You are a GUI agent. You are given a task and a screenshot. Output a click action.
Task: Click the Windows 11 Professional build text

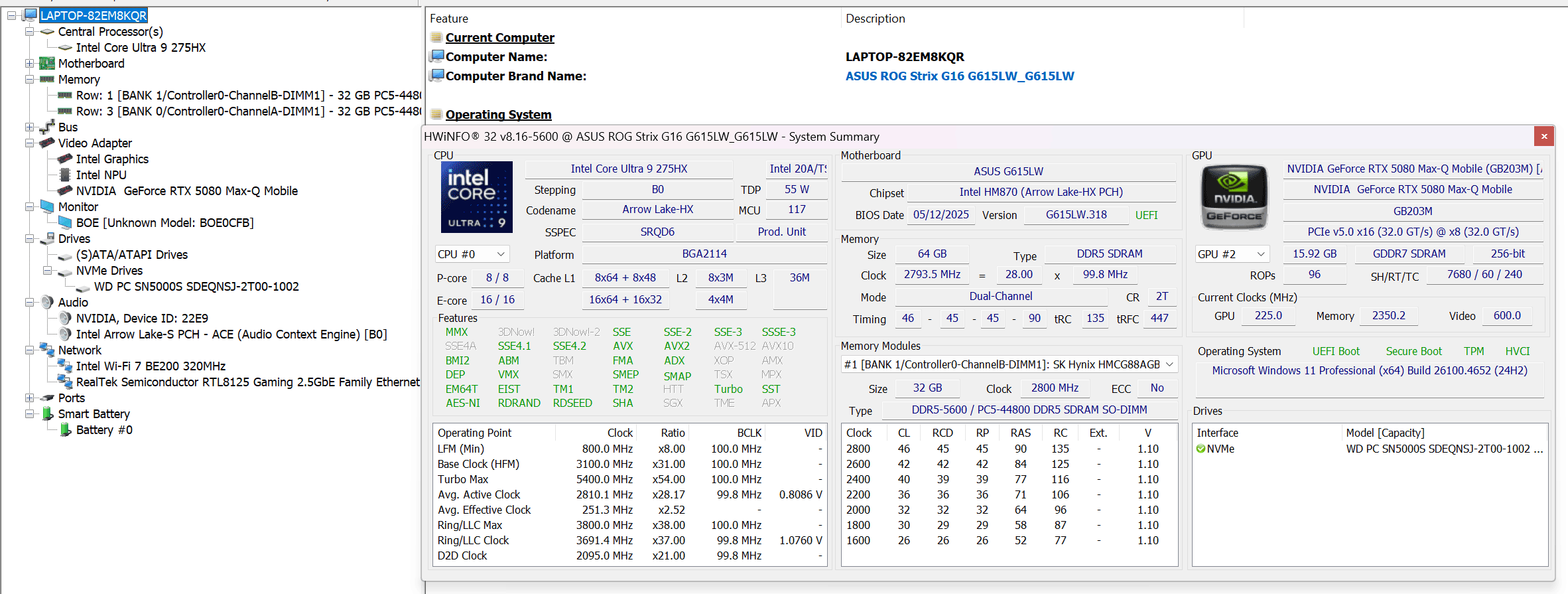(x=1370, y=370)
